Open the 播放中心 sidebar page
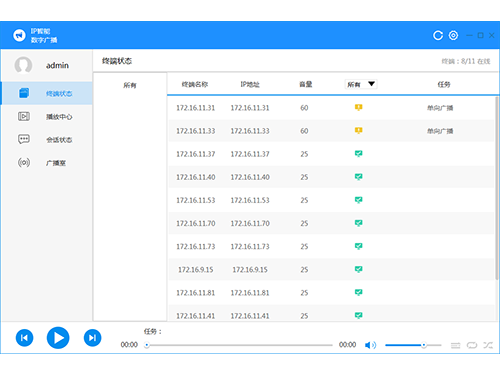 point(47,117)
